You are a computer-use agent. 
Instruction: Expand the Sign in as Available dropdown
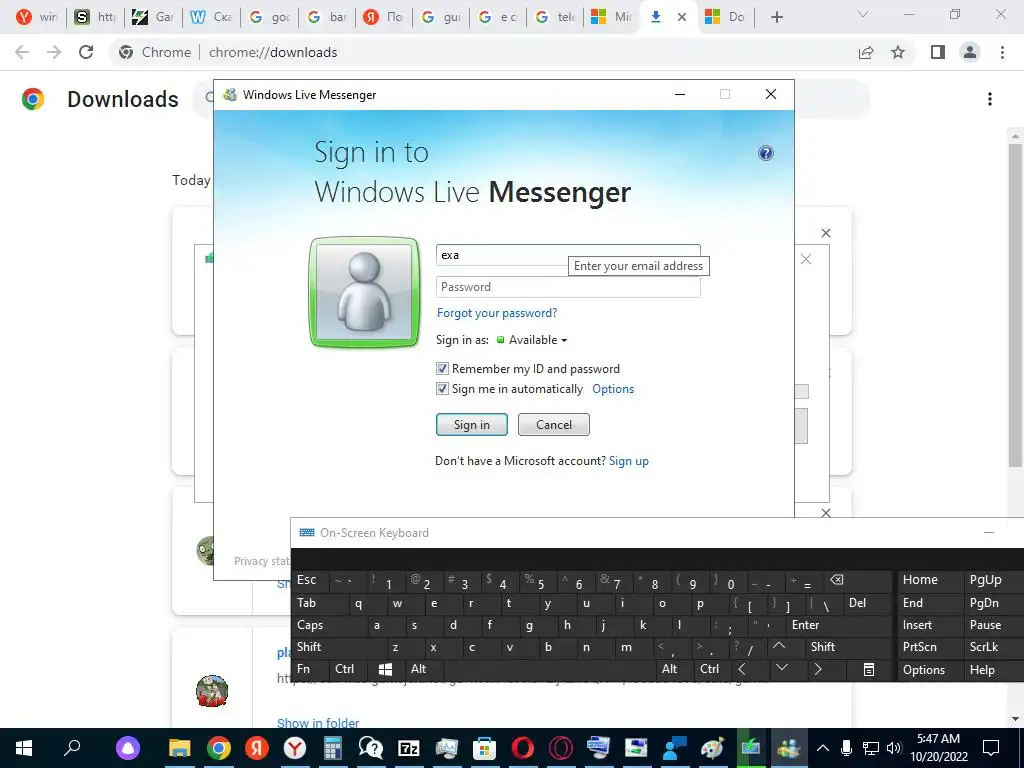(532, 340)
